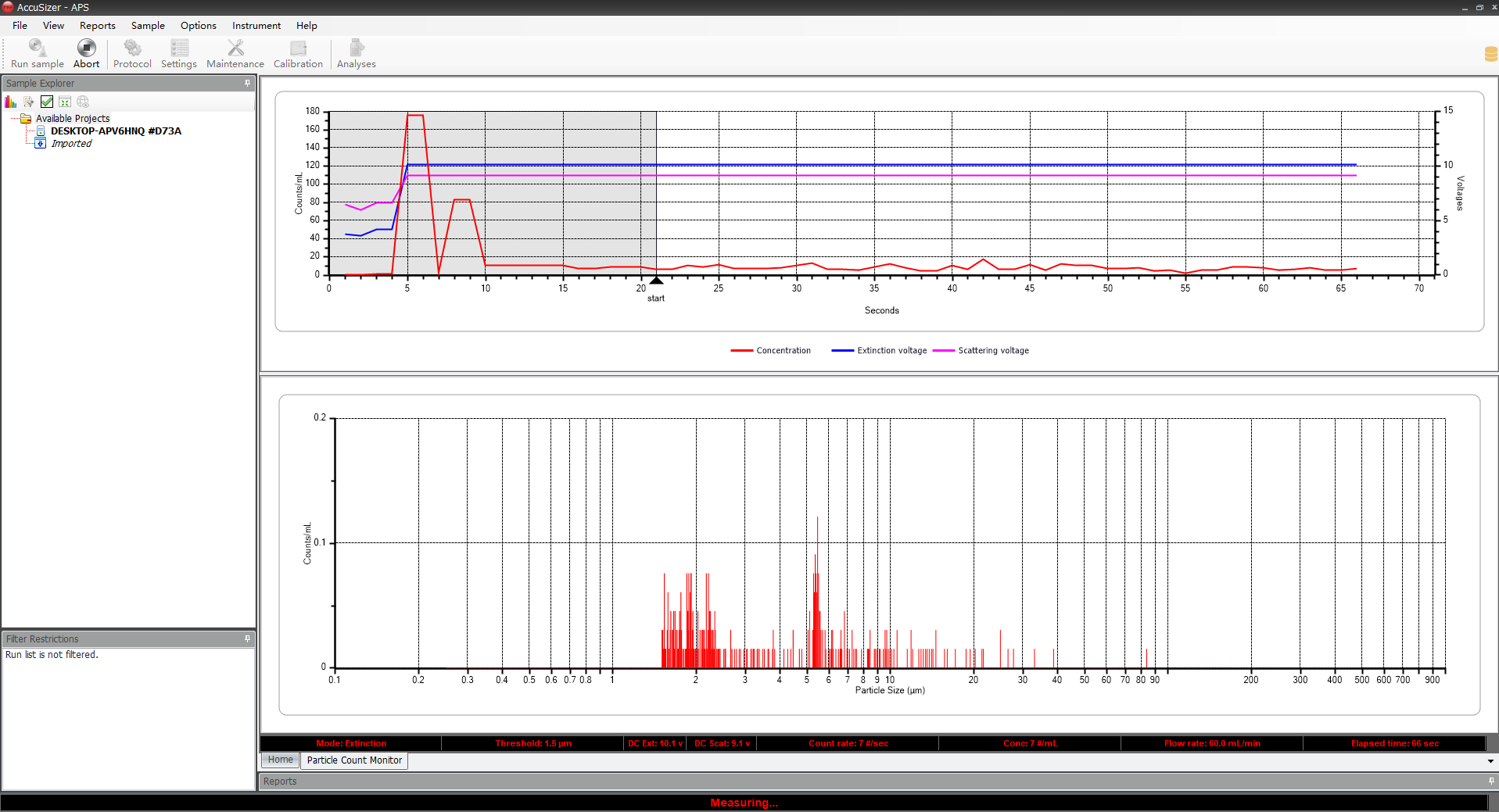
Task: Switch to the Particle Count Monitor tab
Action: [x=354, y=760]
